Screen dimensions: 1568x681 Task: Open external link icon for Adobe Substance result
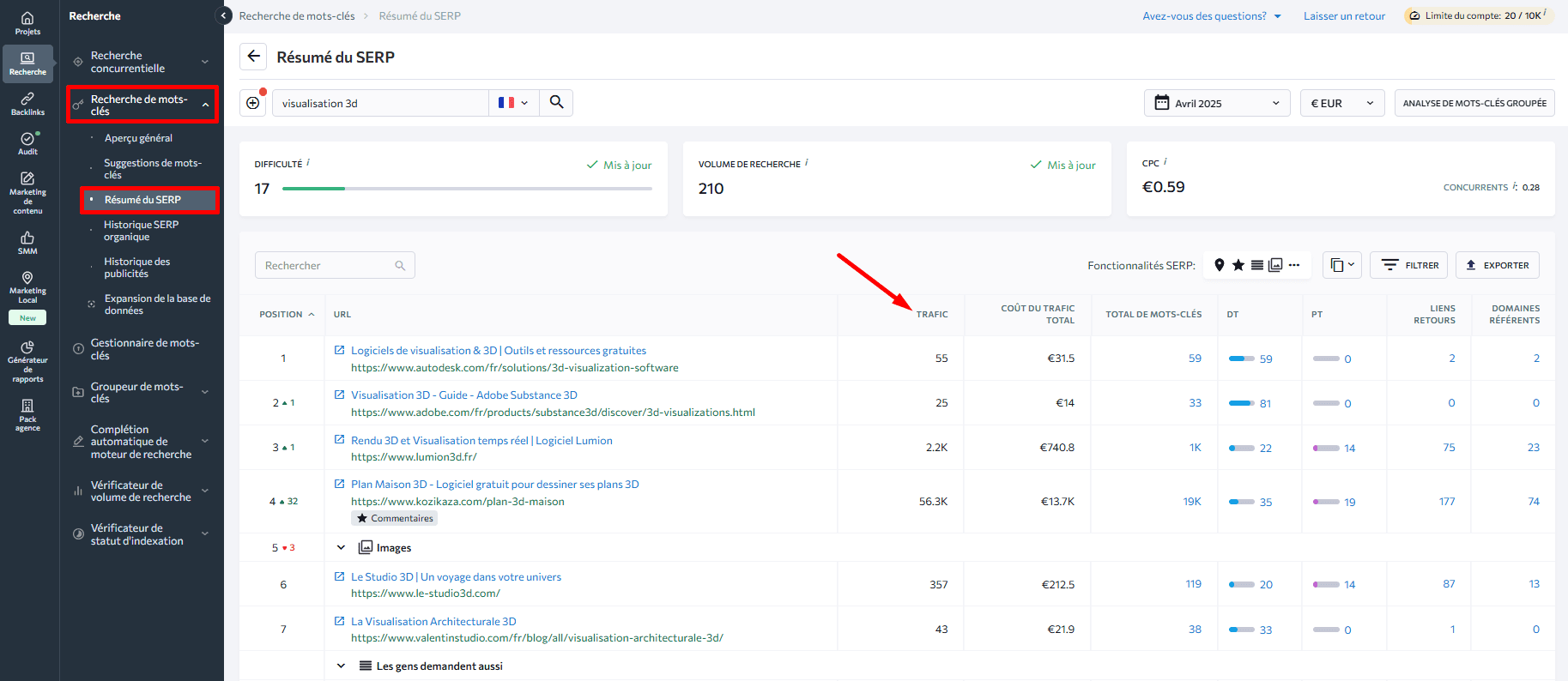click(339, 395)
